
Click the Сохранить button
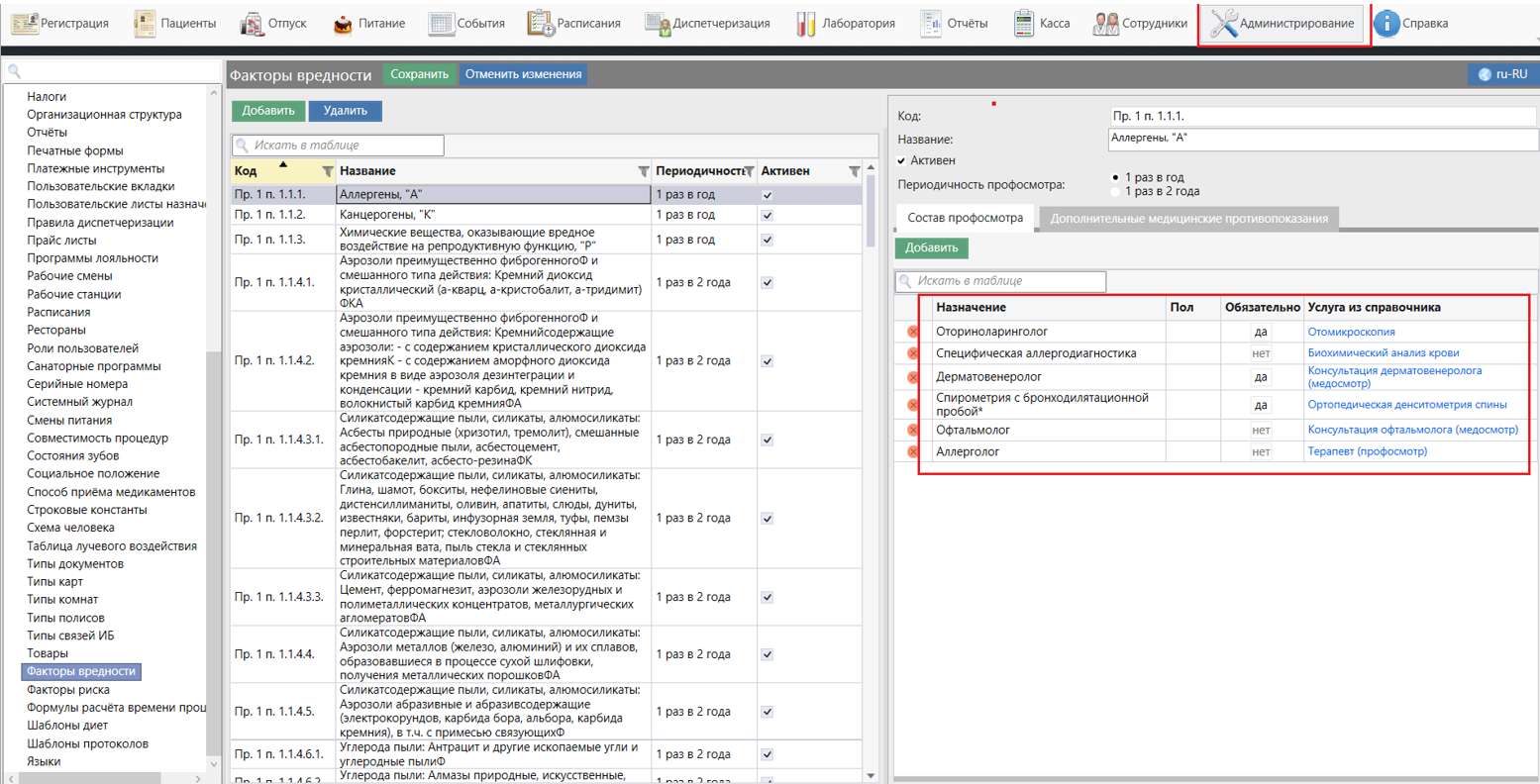(x=419, y=74)
